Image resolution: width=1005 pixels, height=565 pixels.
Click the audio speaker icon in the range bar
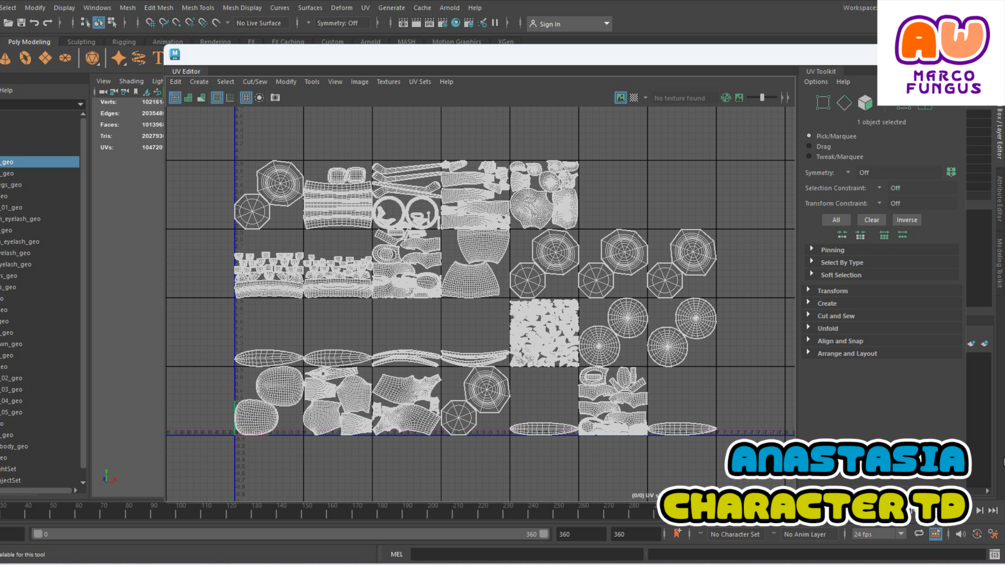(x=960, y=534)
